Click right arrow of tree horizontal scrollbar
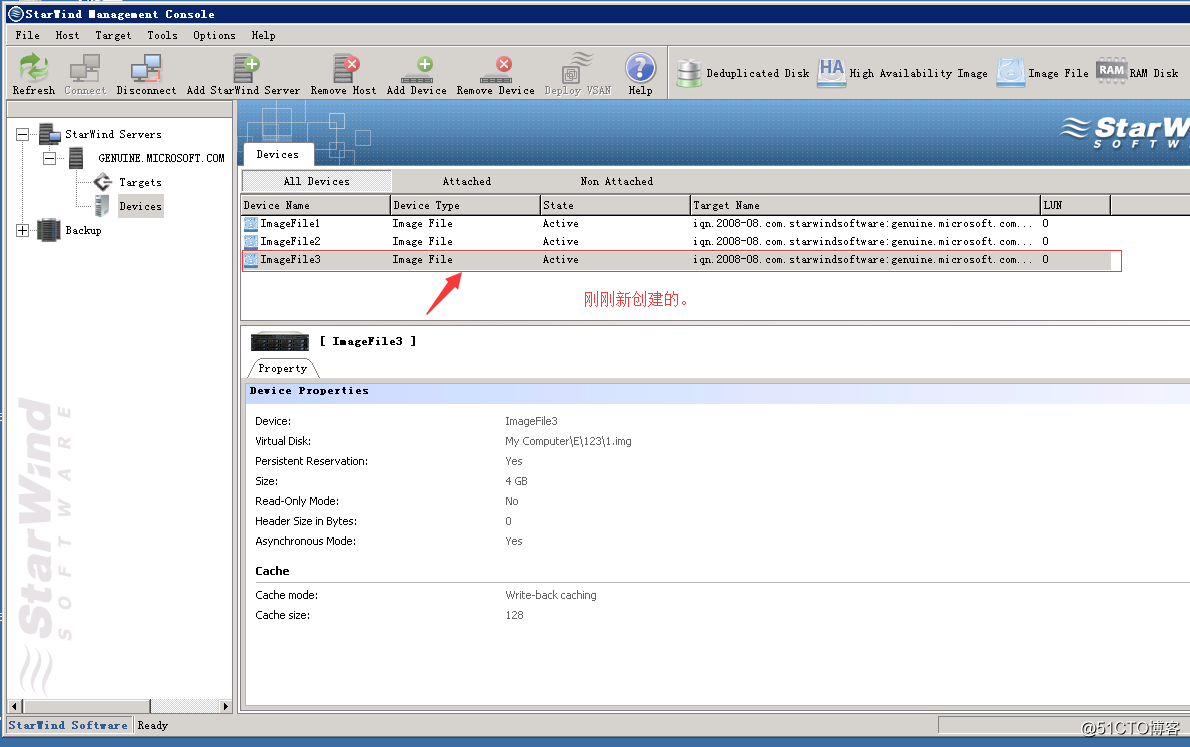 [225, 706]
